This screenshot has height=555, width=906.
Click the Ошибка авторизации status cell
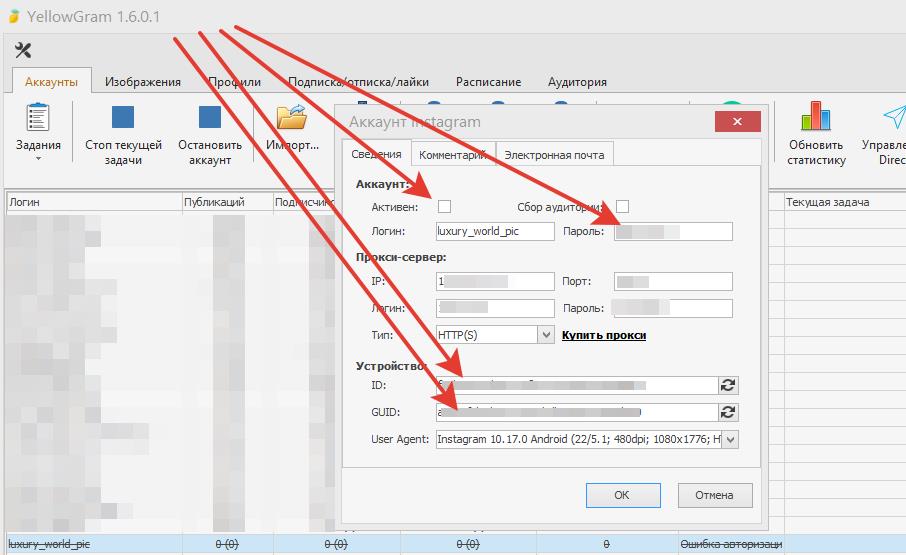click(731, 544)
